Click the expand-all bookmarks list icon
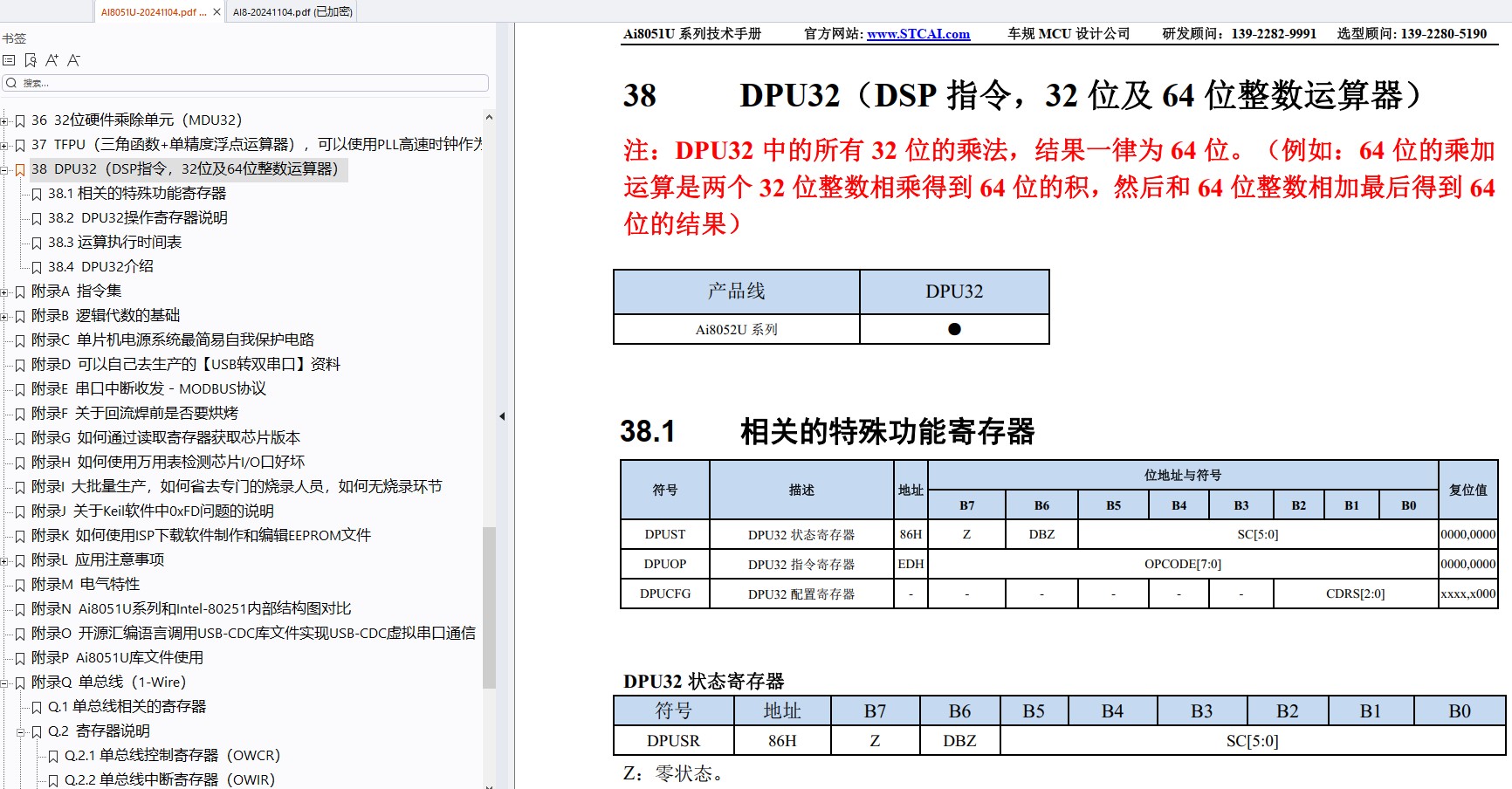The width and height of the screenshot is (1512, 789). click(x=9, y=60)
